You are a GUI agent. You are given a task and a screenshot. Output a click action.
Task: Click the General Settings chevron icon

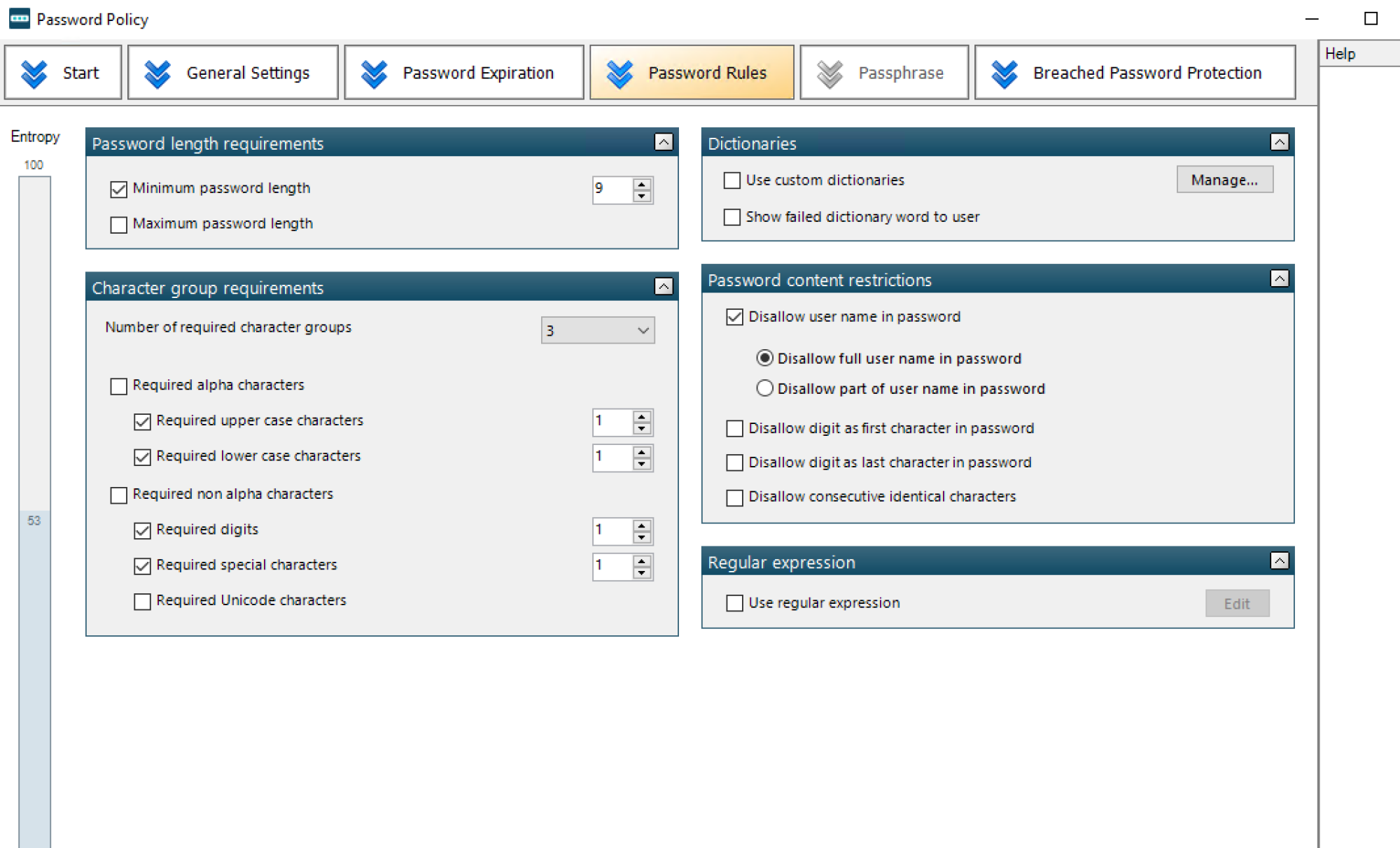pos(157,73)
